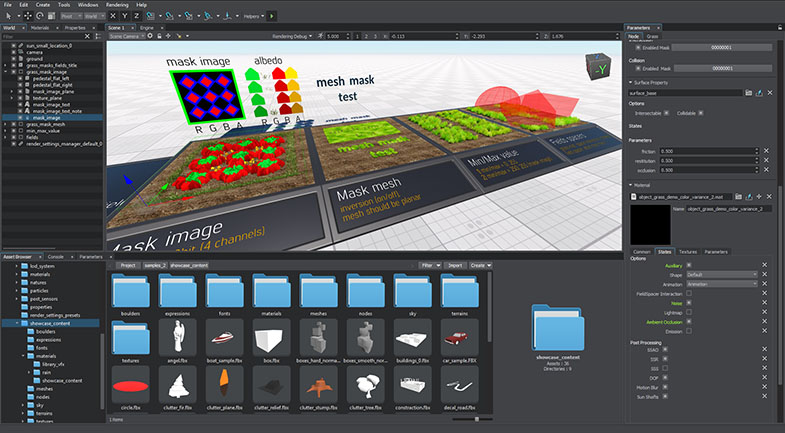Select camera speed preset 2
Image resolution: width=785 pixels, height=433 pixels.
(366, 36)
